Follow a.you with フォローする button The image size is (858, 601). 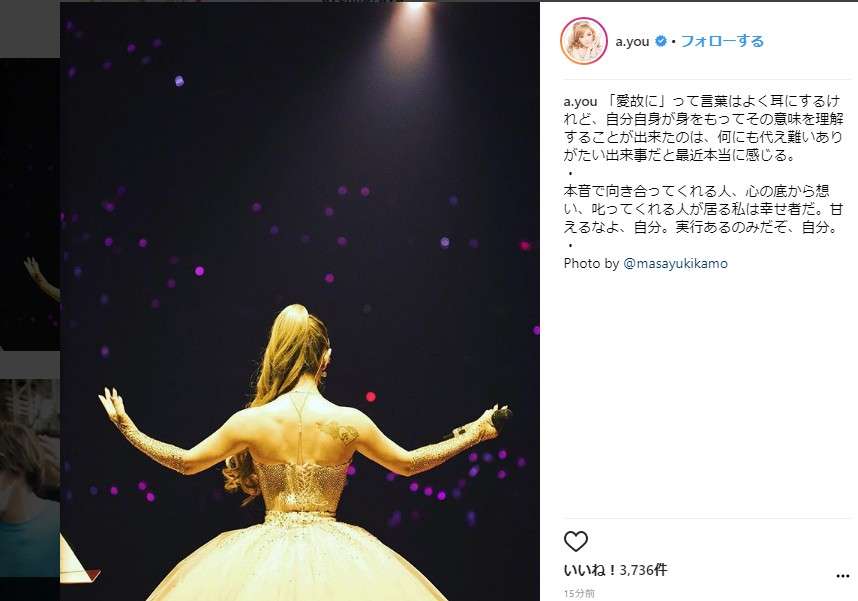[x=722, y=41]
